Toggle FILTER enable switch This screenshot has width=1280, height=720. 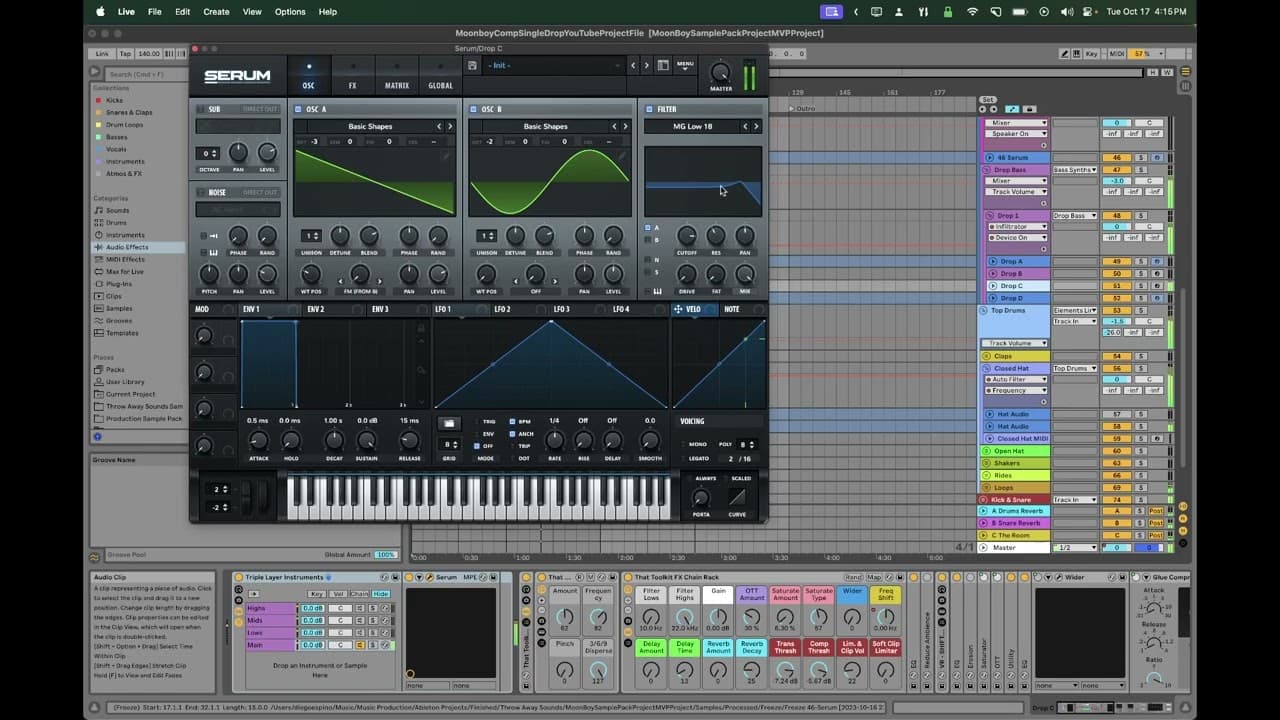(649, 109)
